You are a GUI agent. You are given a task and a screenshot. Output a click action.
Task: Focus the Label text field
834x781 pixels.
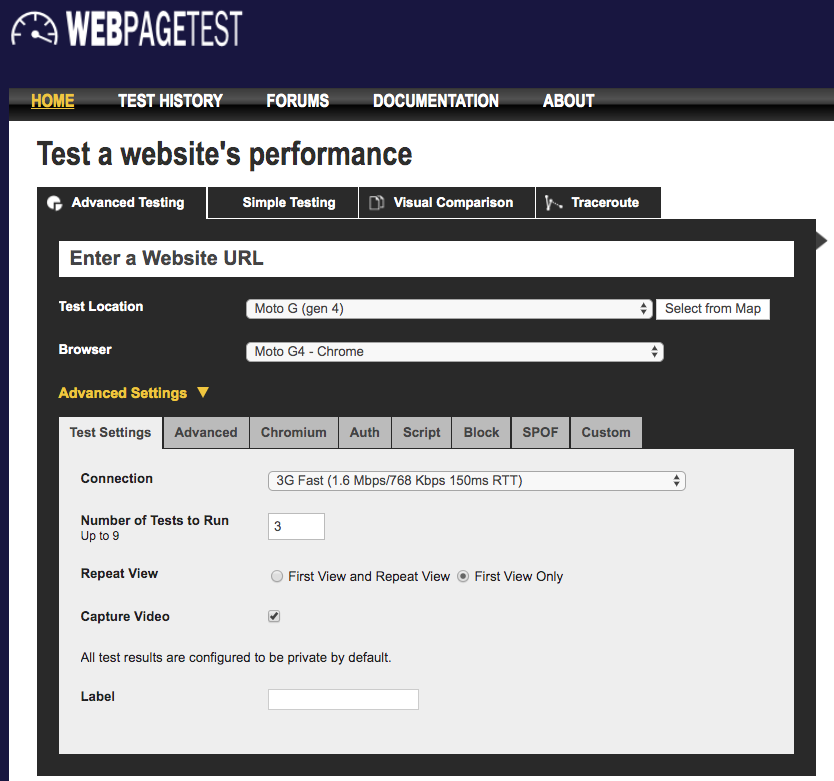pyautogui.click(x=343, y=699)
